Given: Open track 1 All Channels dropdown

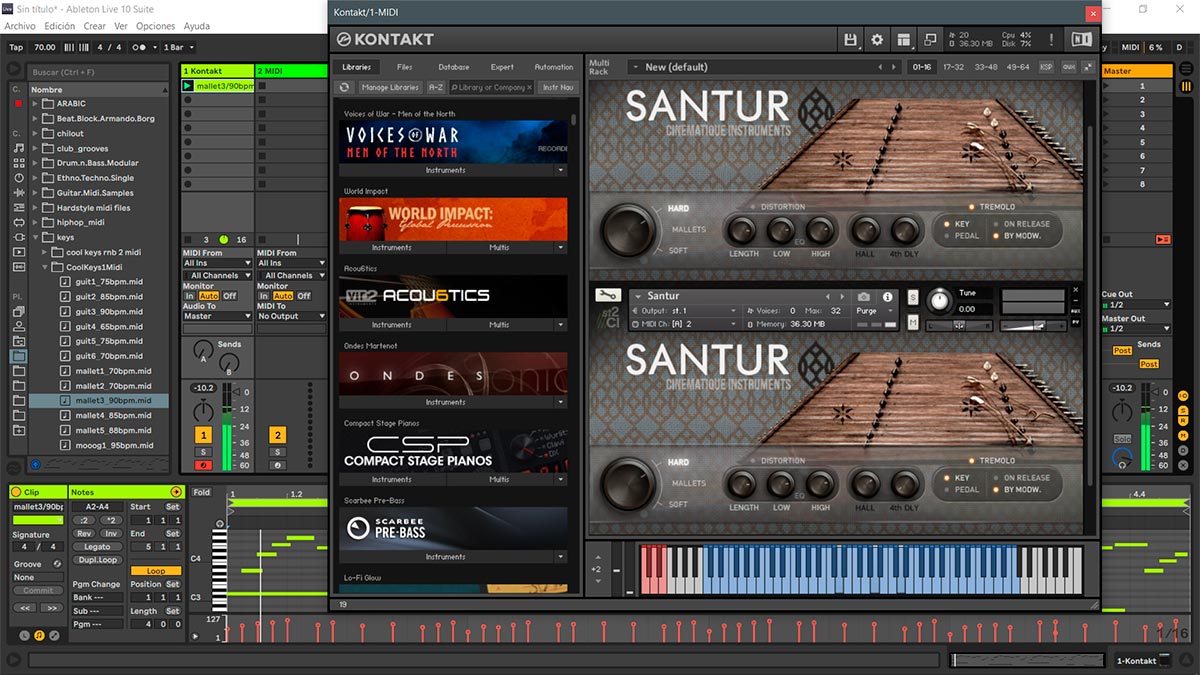Looking at the screenshot, I should point(217,275).
